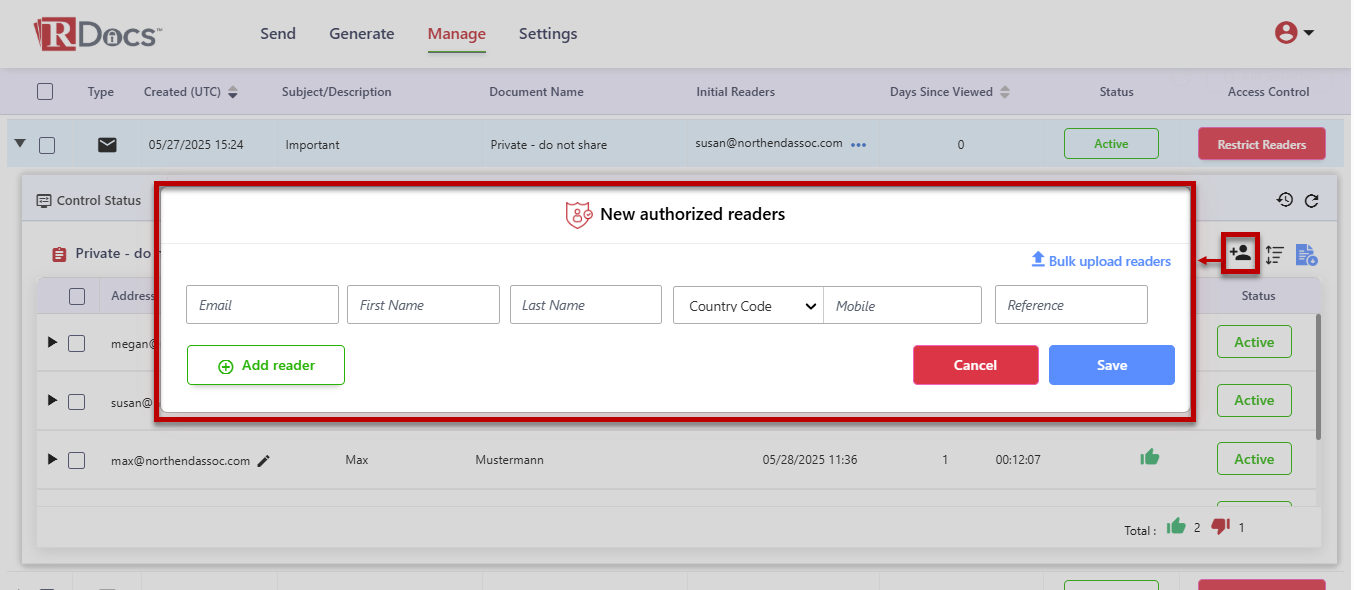The image size is (1354, 590).
Task: Click the Cancel button
Action: pyautogui.click(x=976, y=365)
